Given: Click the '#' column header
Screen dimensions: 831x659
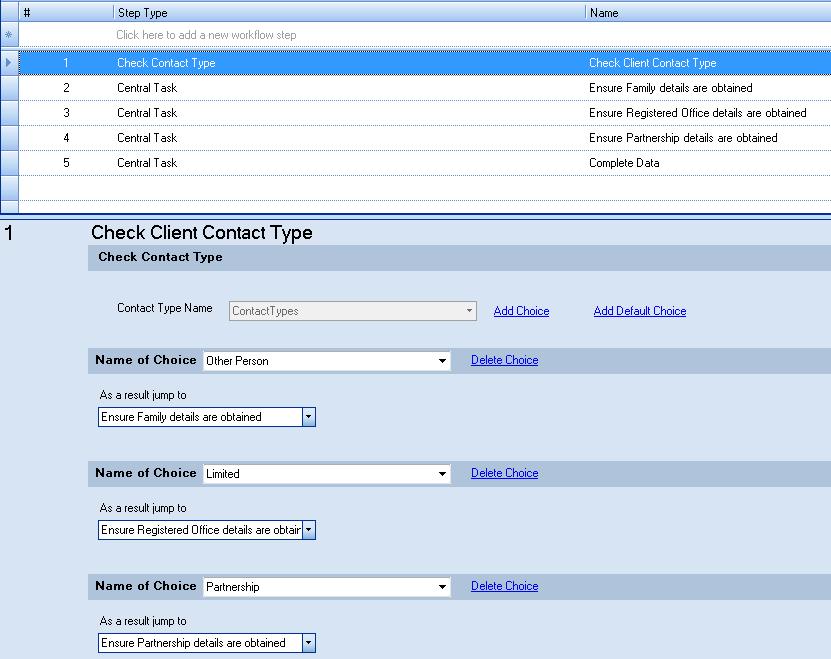Looking at the screenshot, I should point(66,12).
